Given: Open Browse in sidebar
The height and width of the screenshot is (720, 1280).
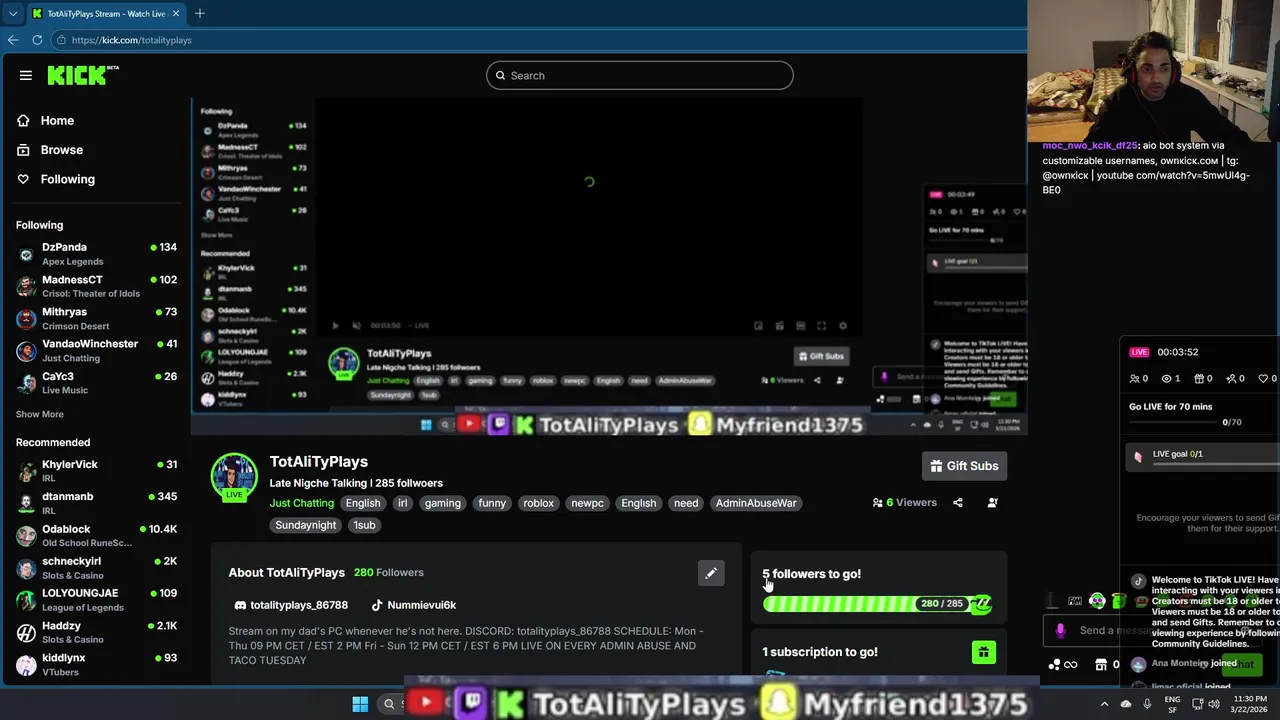Looking at the screenshot, I should point(62,150).
